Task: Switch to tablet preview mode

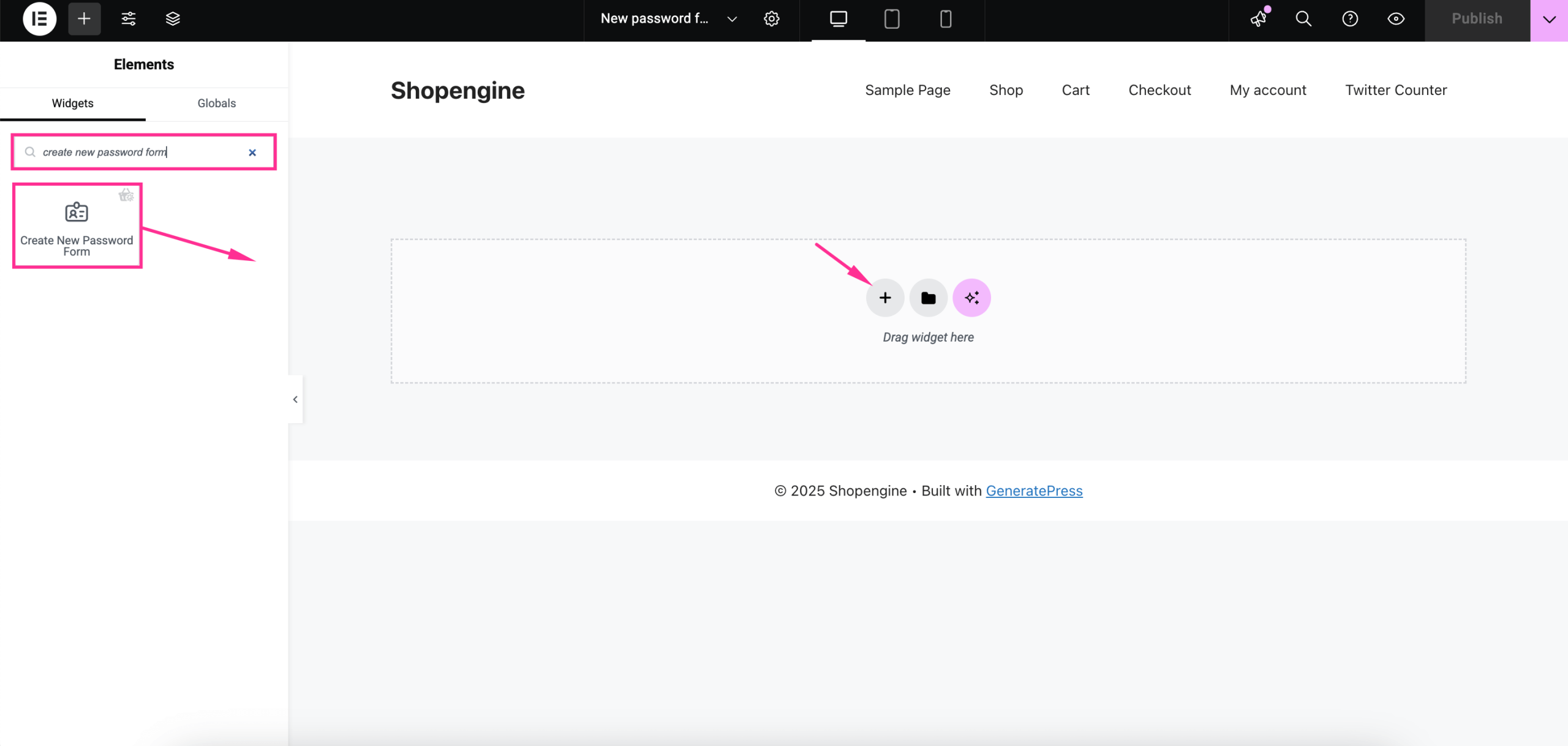Action: 892,19
